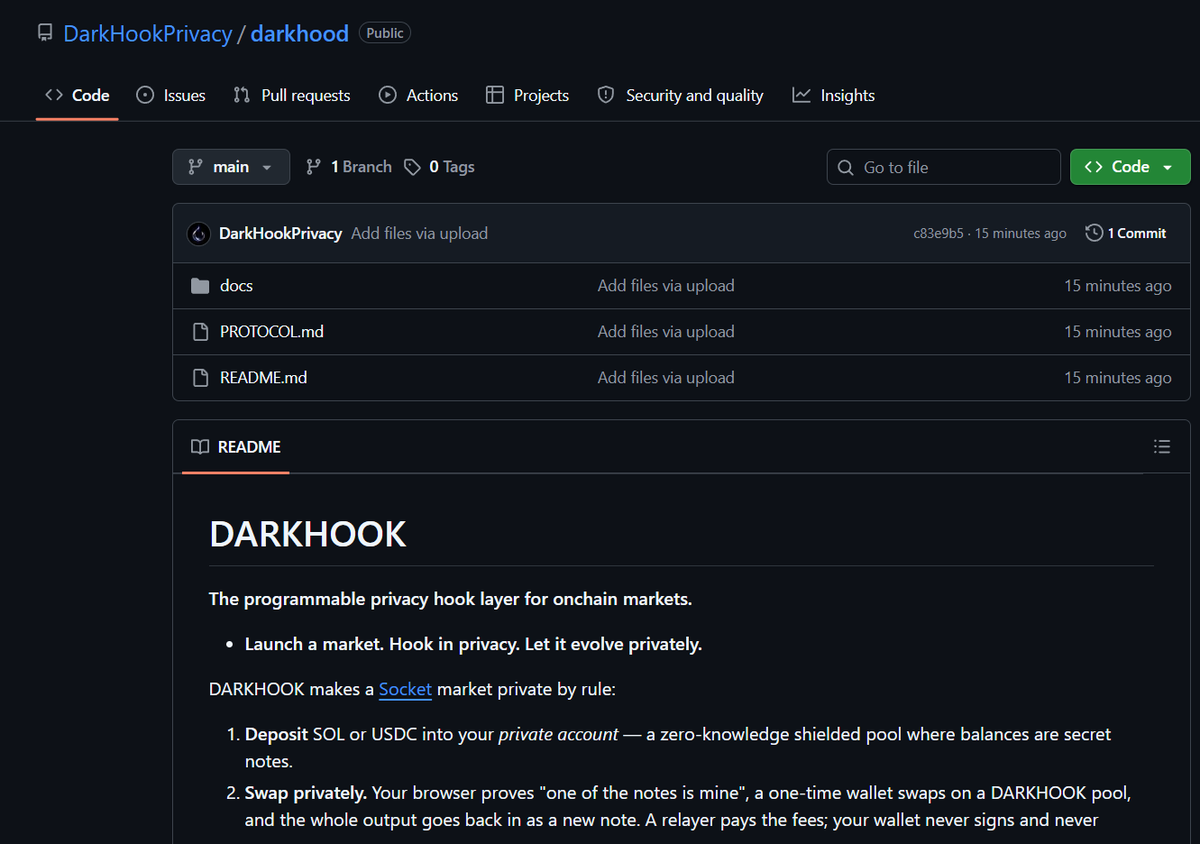
Task: Click the Projects table icon
Action: point(494,95)
